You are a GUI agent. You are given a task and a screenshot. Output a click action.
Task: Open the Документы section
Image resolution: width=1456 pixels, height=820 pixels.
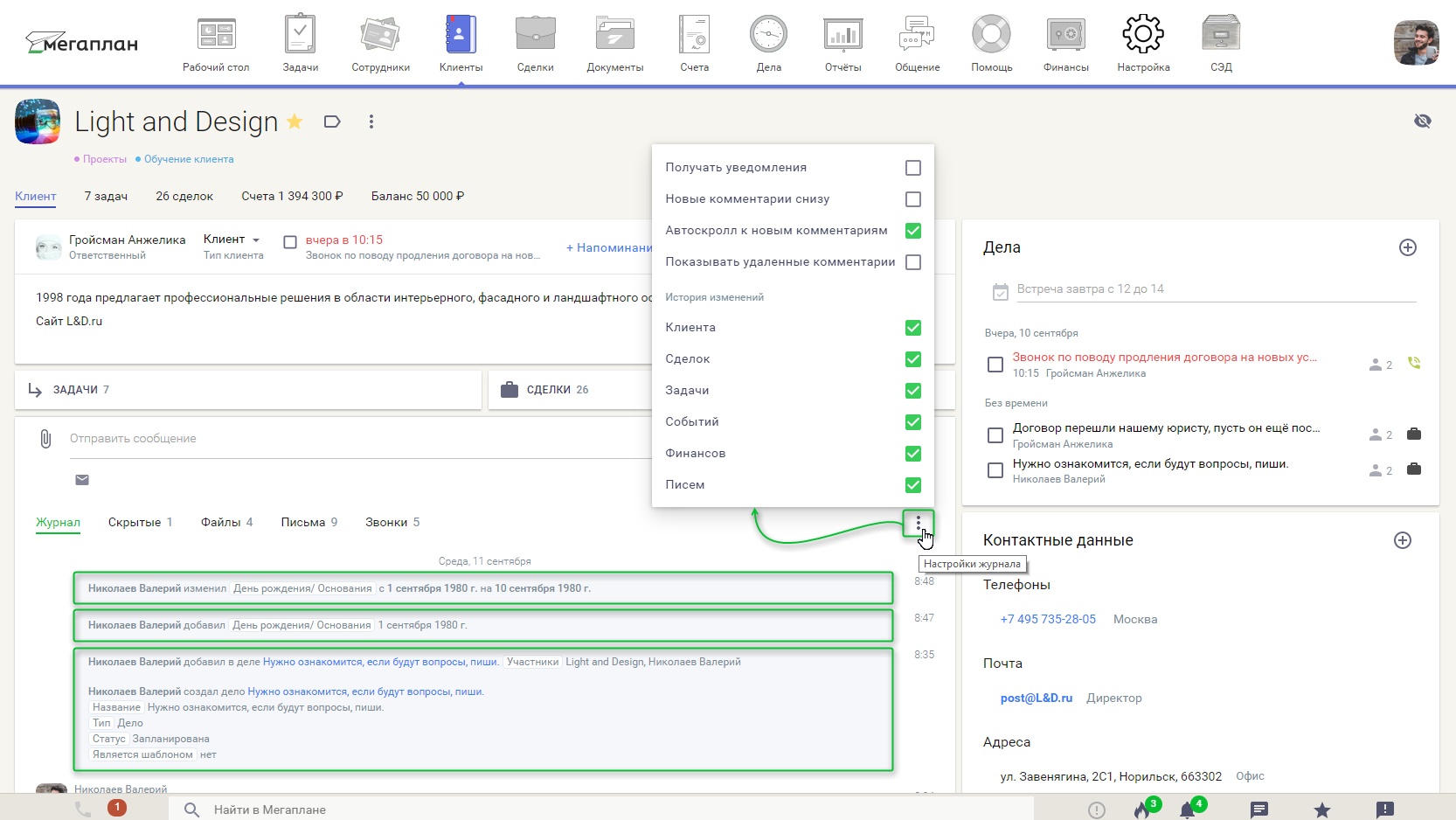click(615, 44)
